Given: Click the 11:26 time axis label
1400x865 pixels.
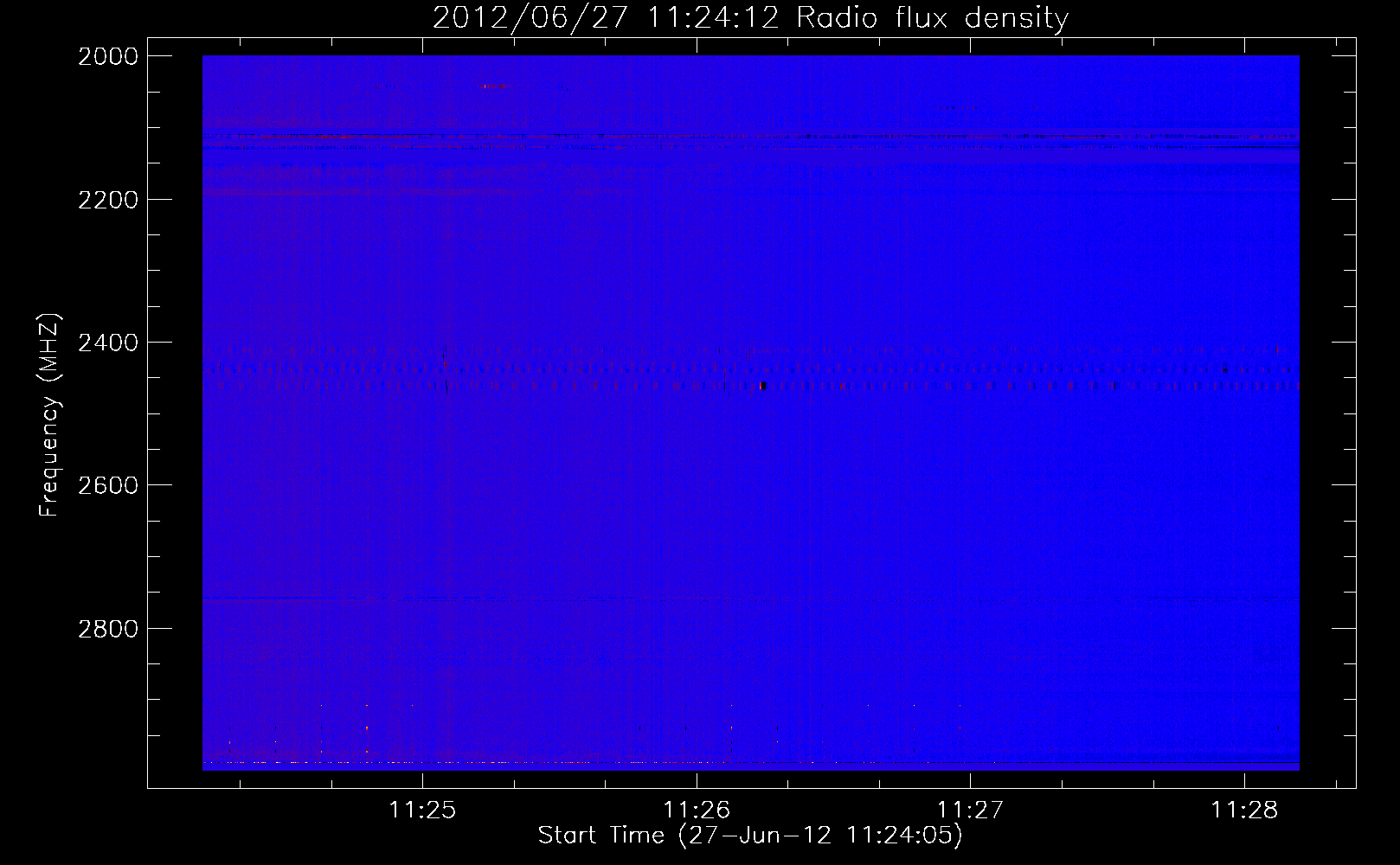Looking at the screenshot, I should 697,811.
